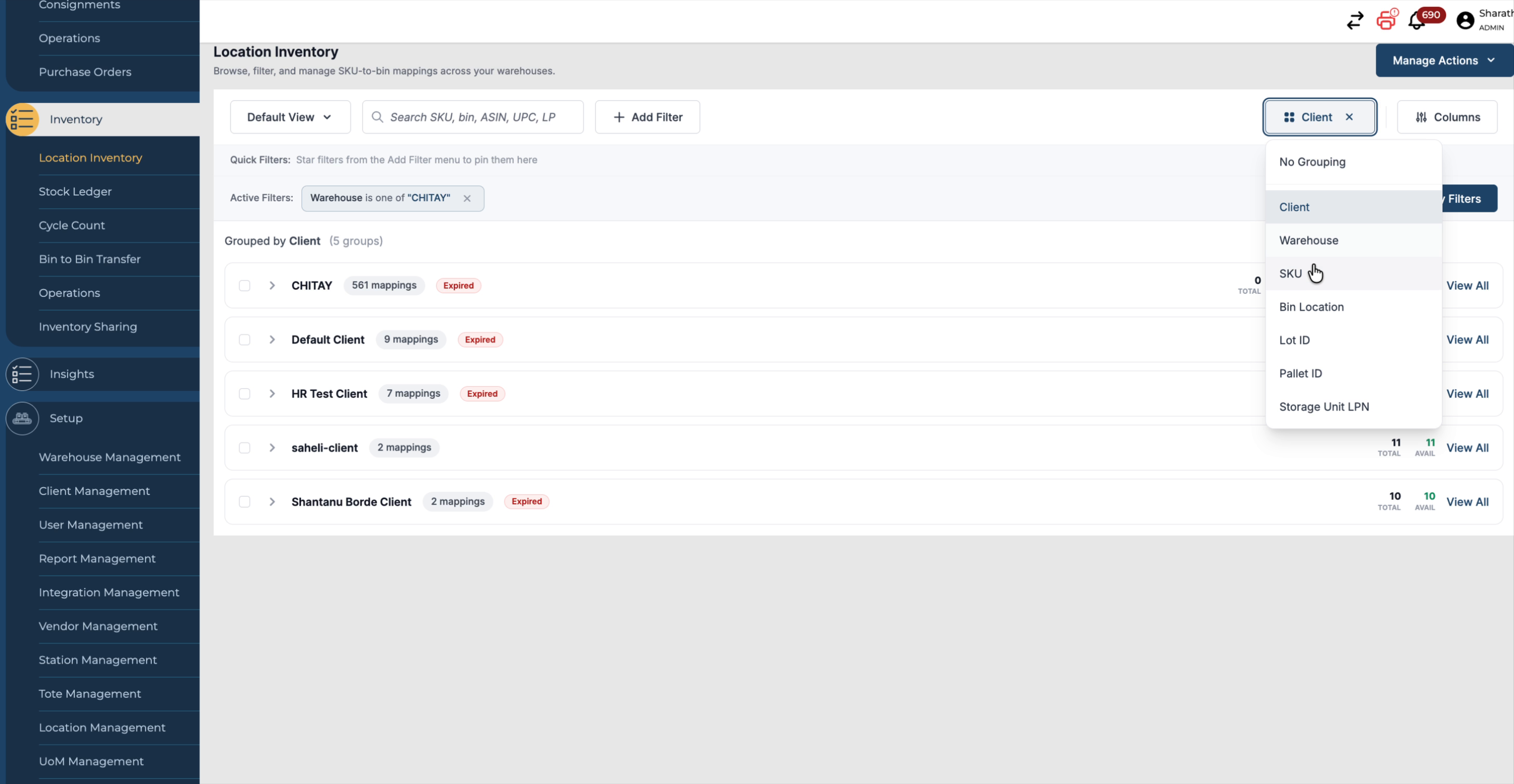Tick the HR Test Client checkbox
This screenshot has width=1514, height=784.
pos(244,394)
